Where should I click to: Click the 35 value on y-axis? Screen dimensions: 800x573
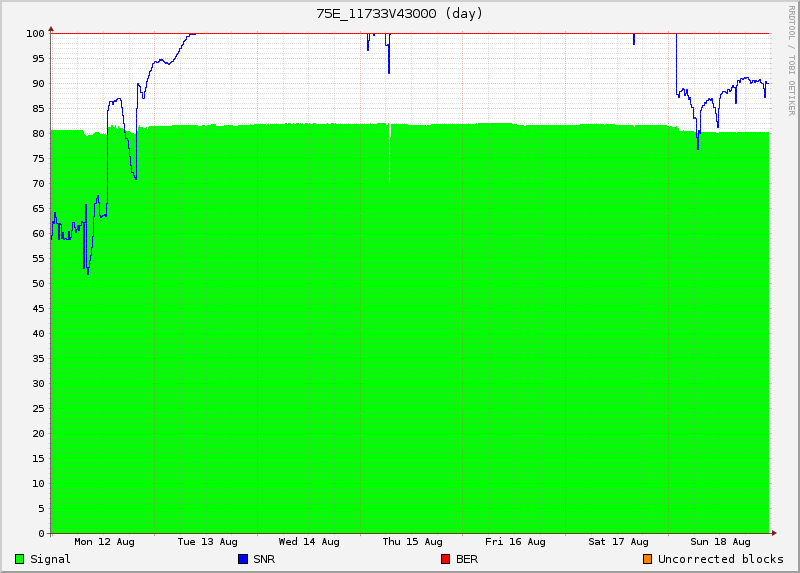38,359
